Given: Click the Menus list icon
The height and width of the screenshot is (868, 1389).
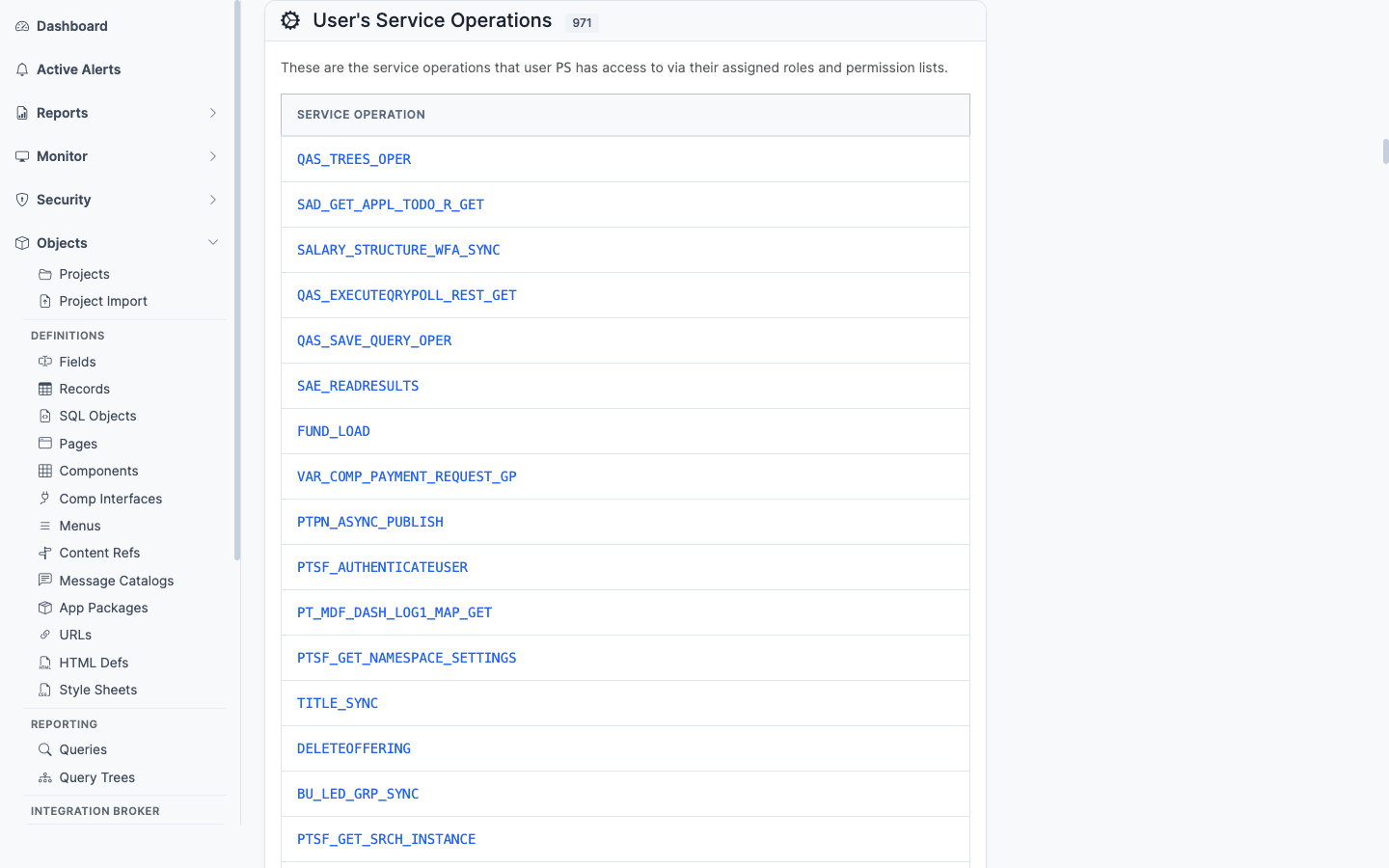Looking at the screenshot, I should click(x=45, y=526).
